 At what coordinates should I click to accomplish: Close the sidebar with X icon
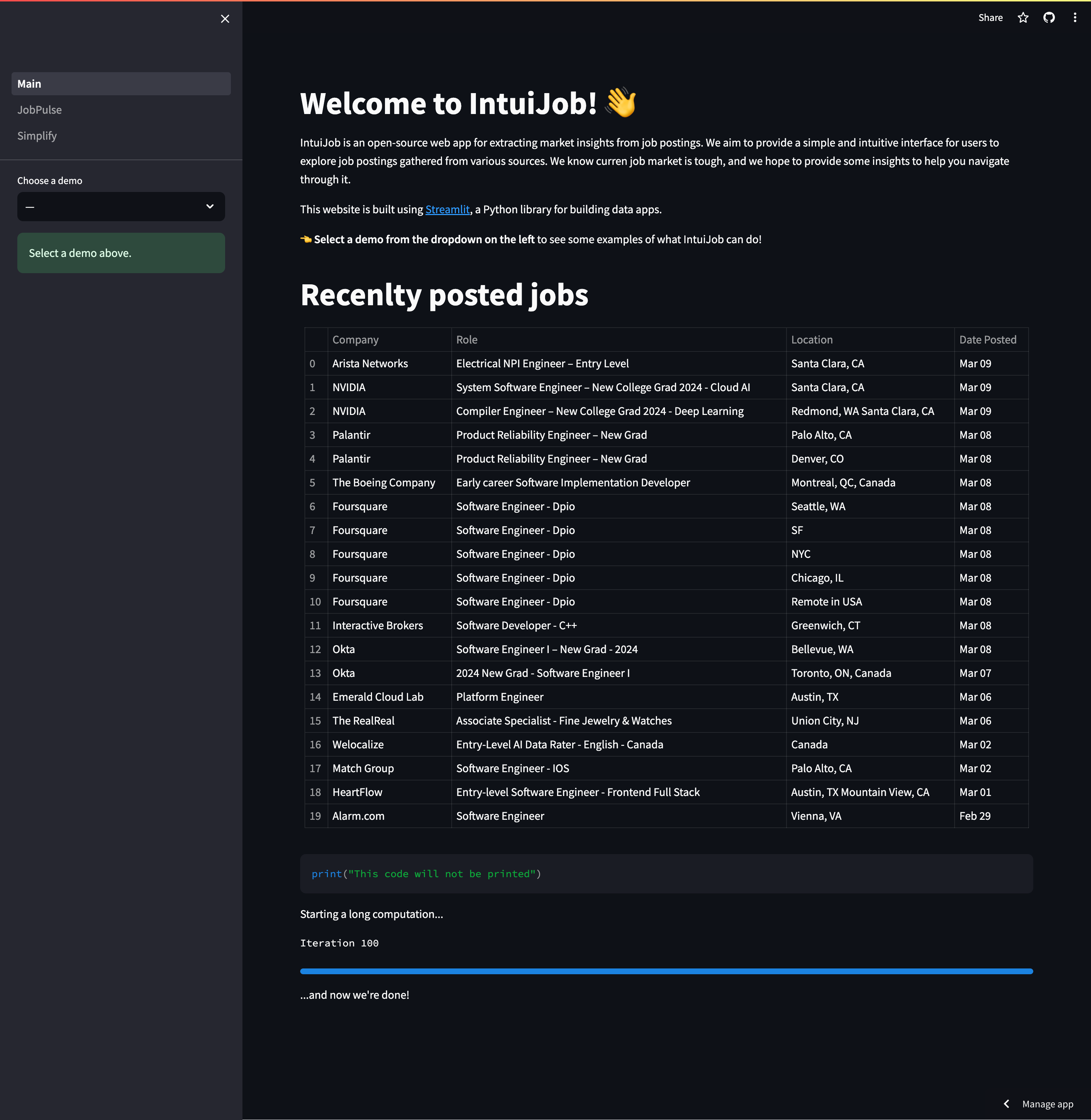[225, 19]
